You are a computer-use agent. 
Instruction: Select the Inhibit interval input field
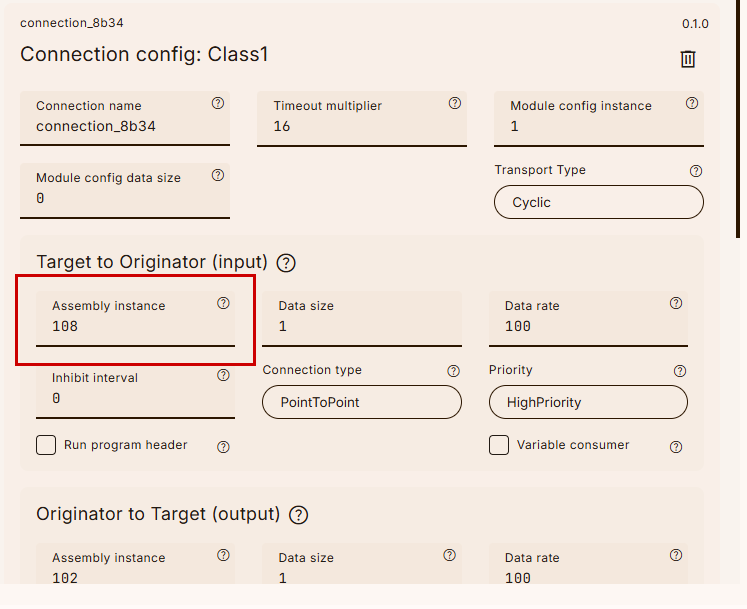130,399
